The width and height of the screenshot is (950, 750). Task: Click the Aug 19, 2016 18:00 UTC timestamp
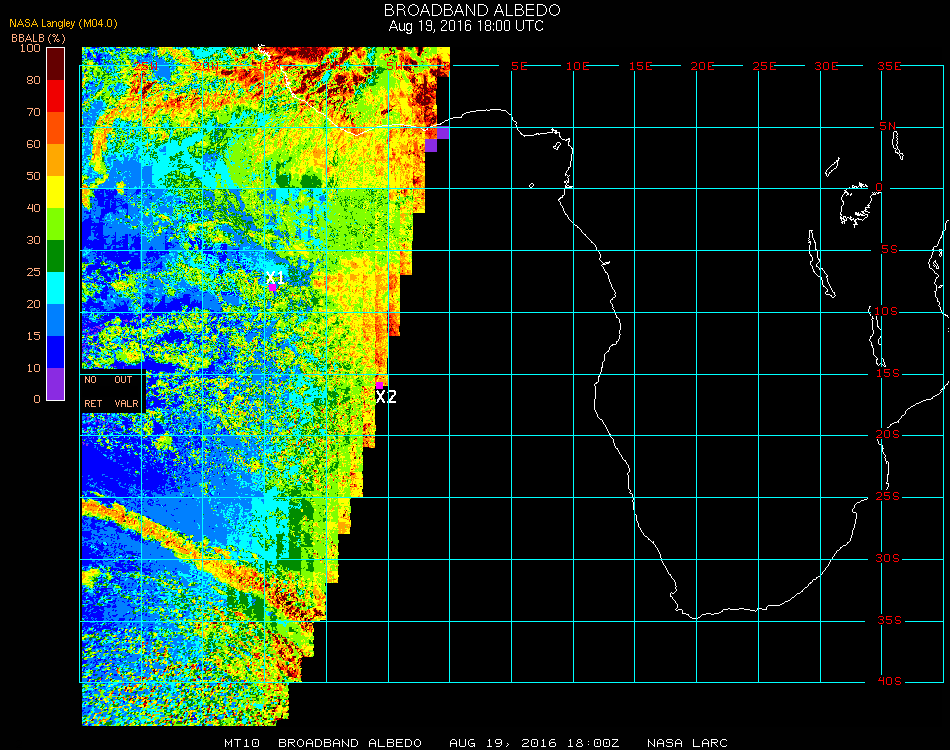tap(467, 26)
